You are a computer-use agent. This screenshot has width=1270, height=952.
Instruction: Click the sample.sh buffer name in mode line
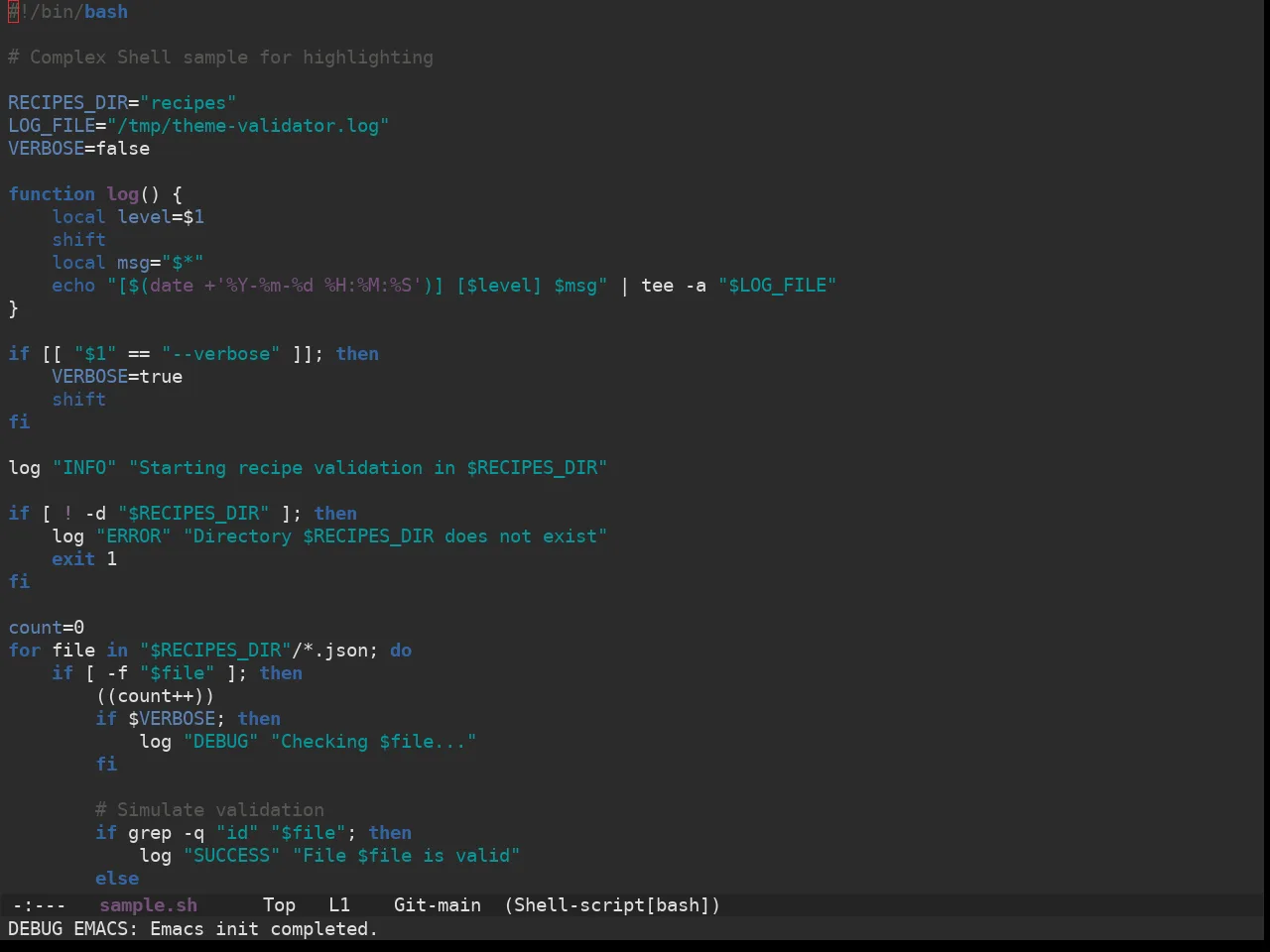(148, 905)
